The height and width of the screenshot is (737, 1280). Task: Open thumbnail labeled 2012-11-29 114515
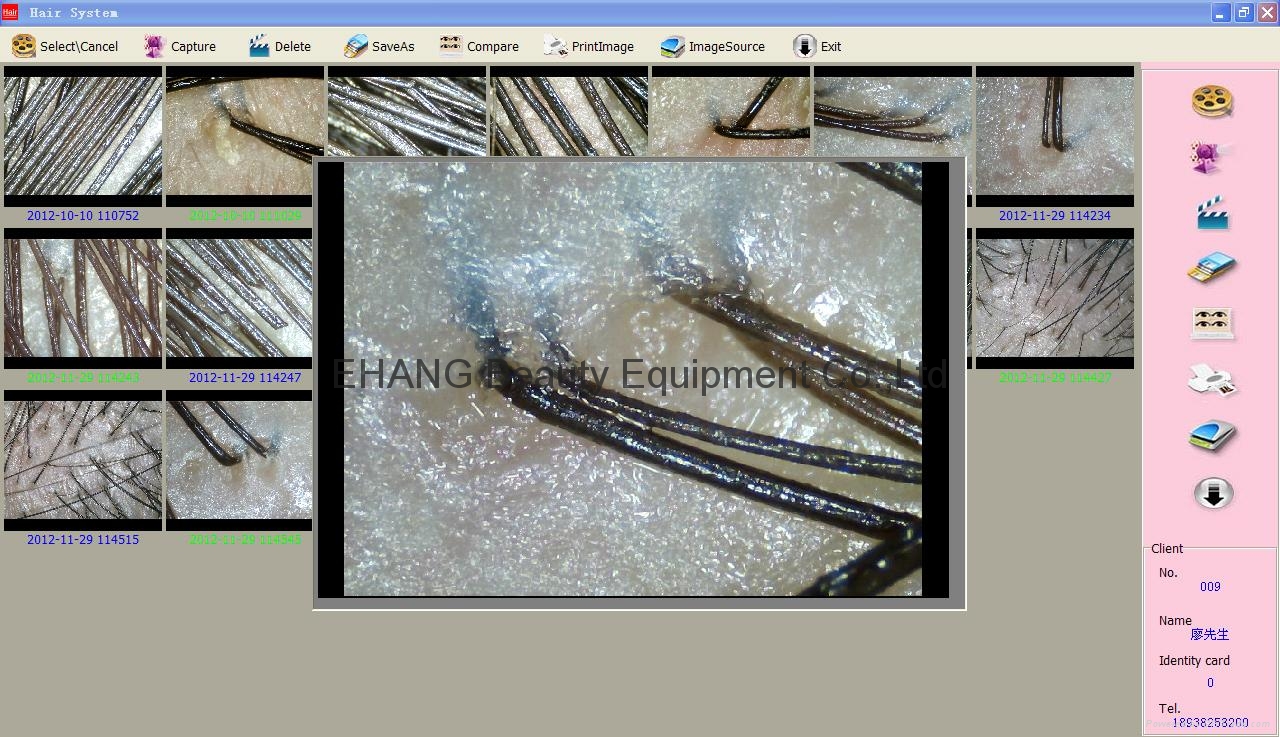(83, 460)
